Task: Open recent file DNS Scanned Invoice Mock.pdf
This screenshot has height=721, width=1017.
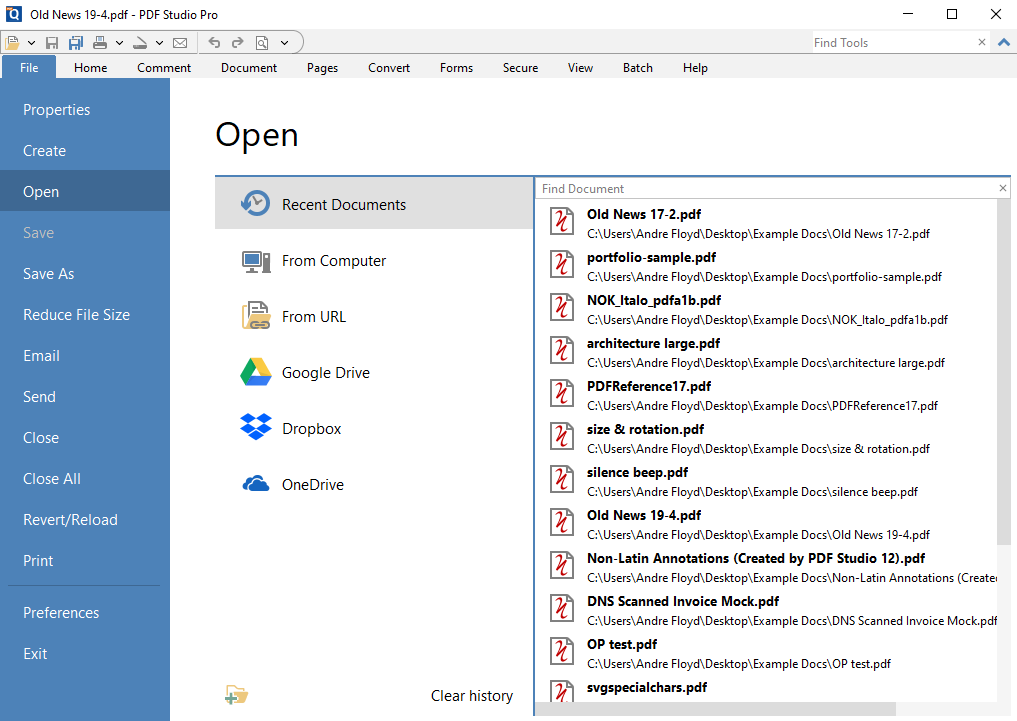Action: click(x=767, y=611)
